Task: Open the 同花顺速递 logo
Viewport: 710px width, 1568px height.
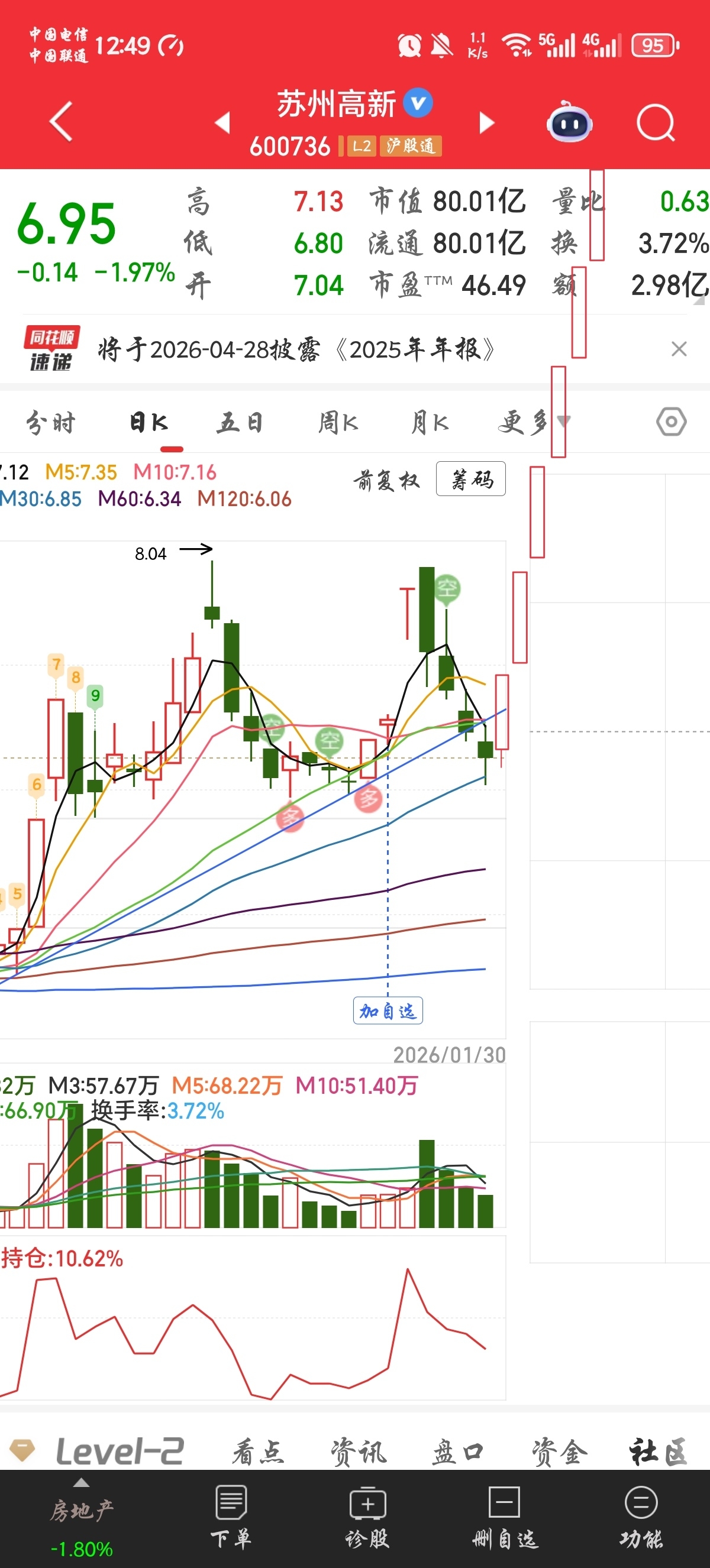Action: click(x=51, y=349)
